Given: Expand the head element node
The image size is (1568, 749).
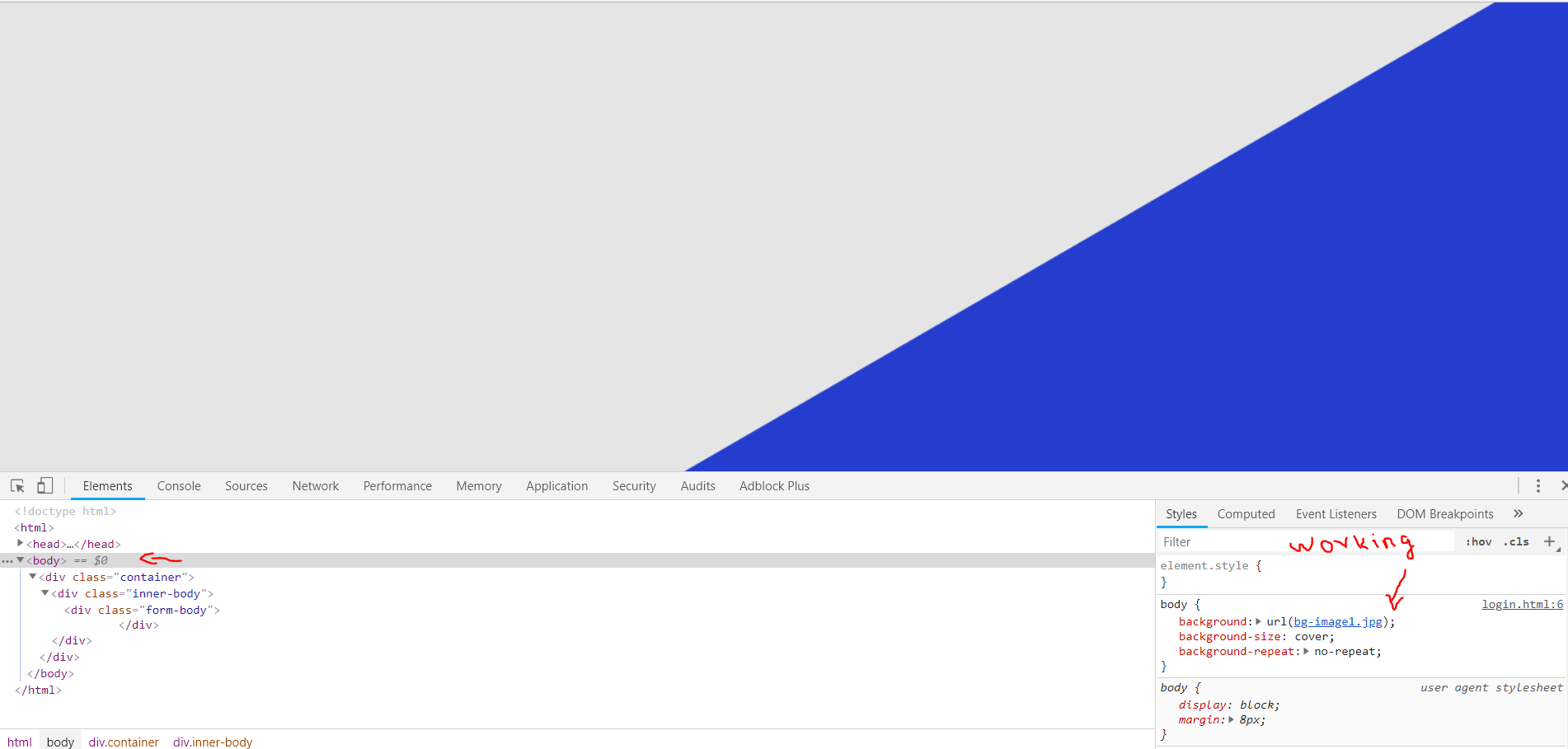Looking at the screenshot, I should 20,543.
